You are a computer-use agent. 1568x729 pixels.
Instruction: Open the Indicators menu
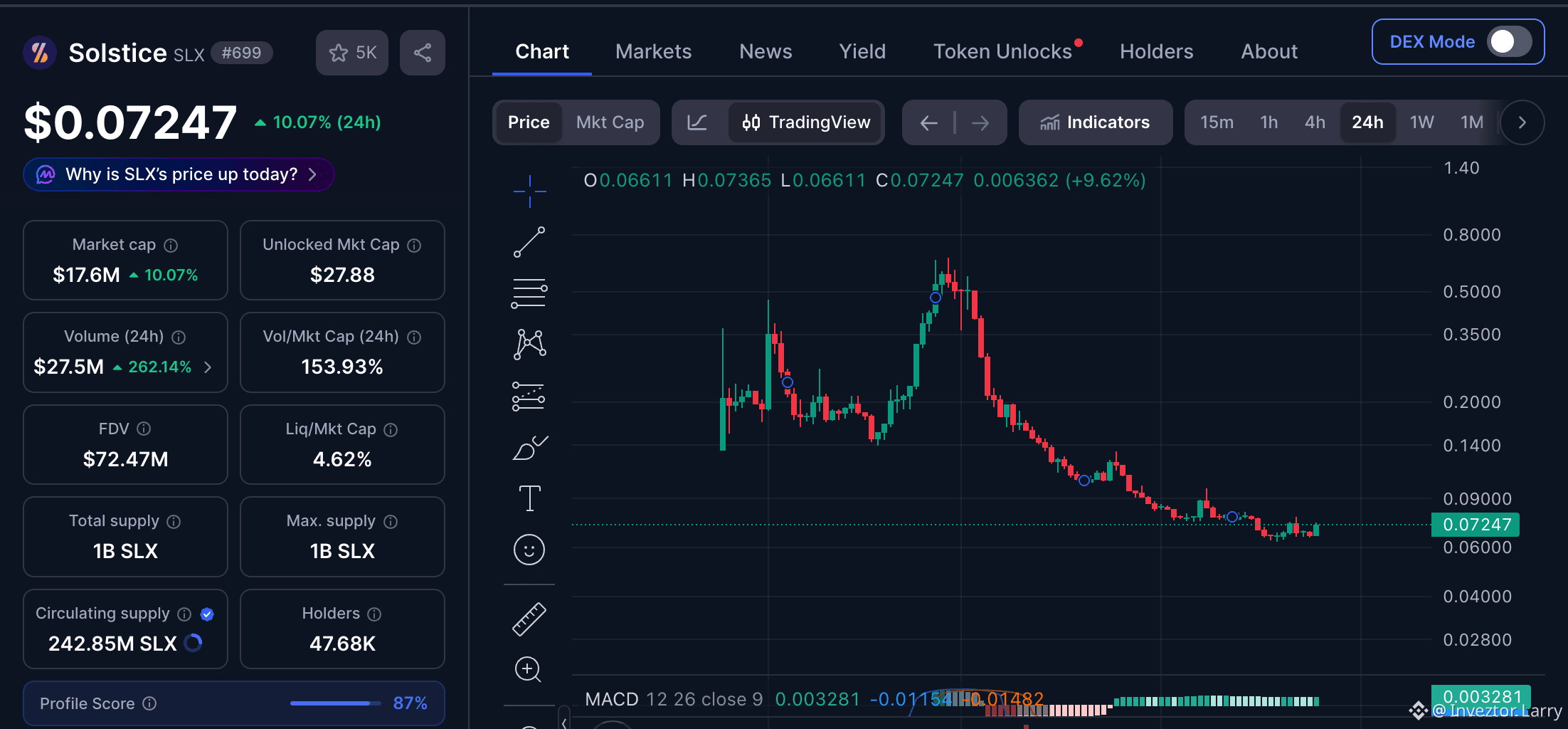(x=1096, y=122)
